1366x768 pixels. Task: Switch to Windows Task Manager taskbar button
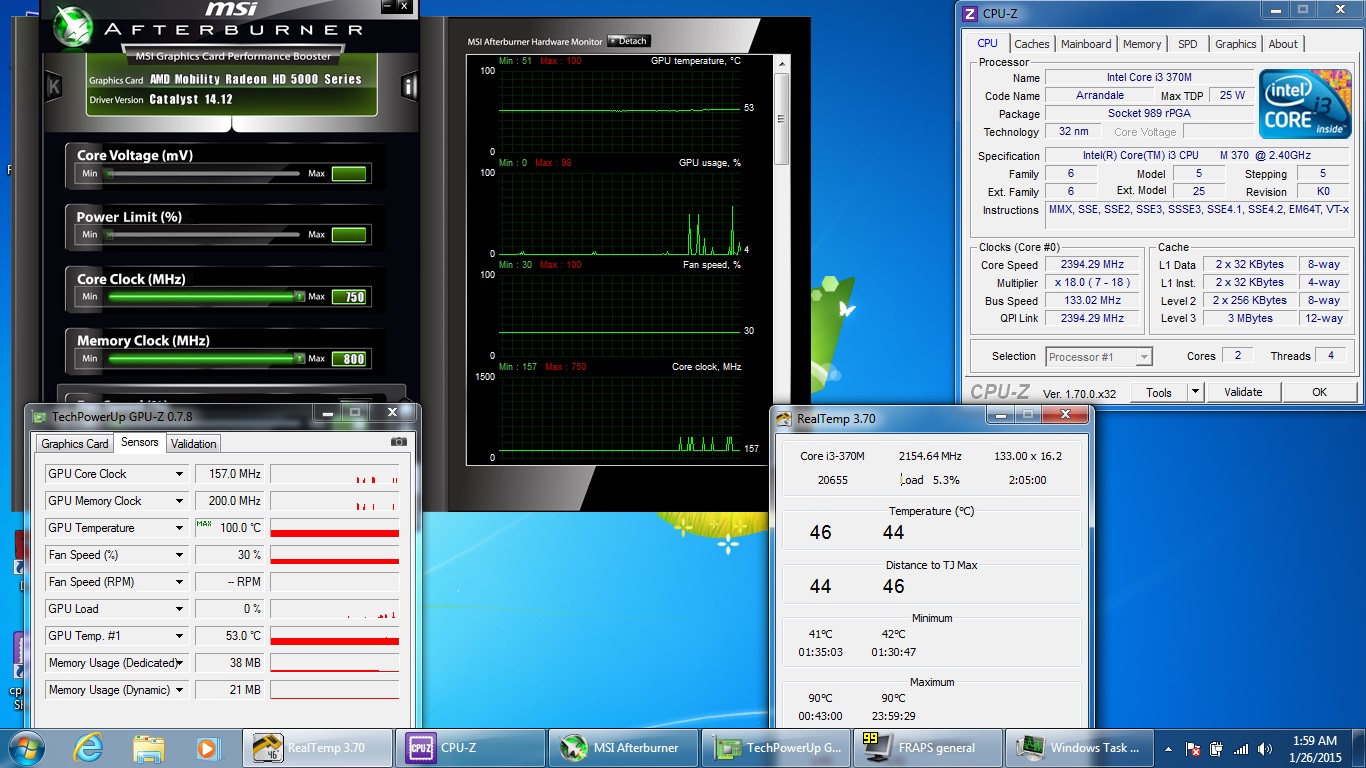pos(1081,748)
